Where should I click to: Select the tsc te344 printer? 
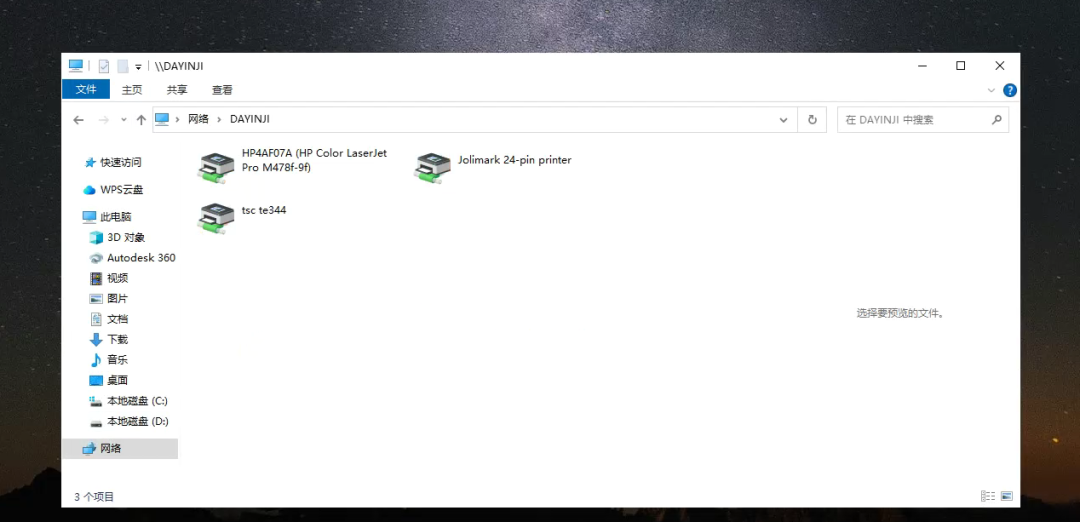coord(214,217)
